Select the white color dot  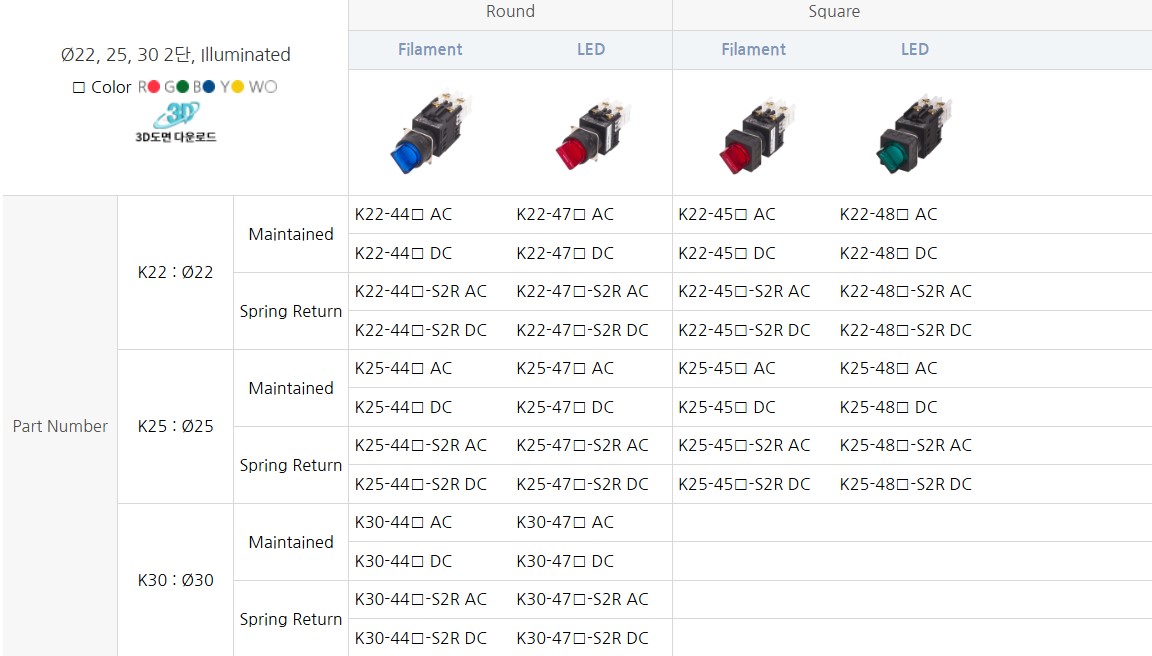270,87
